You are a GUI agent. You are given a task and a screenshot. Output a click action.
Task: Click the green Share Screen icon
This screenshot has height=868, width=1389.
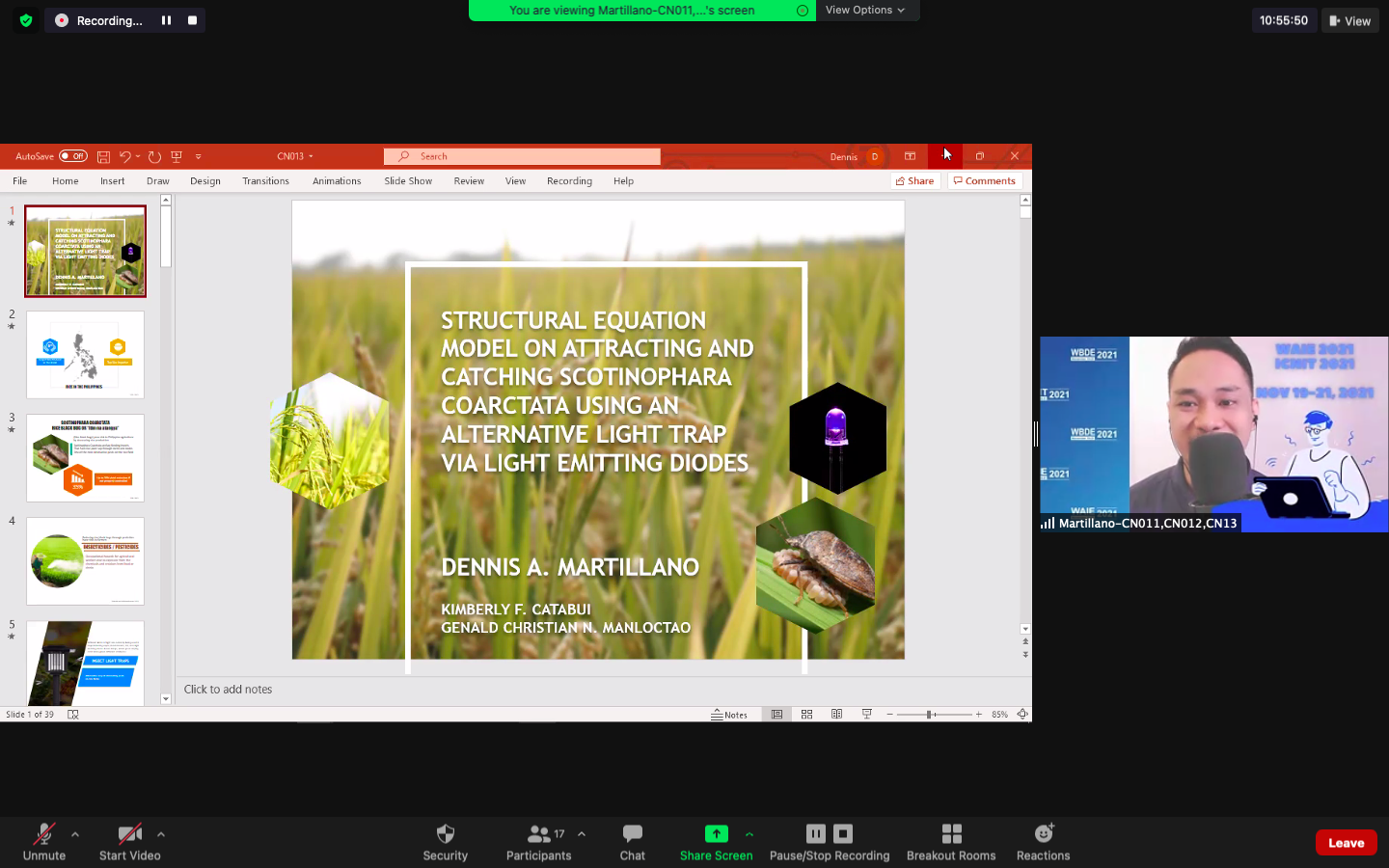[716, 834]
